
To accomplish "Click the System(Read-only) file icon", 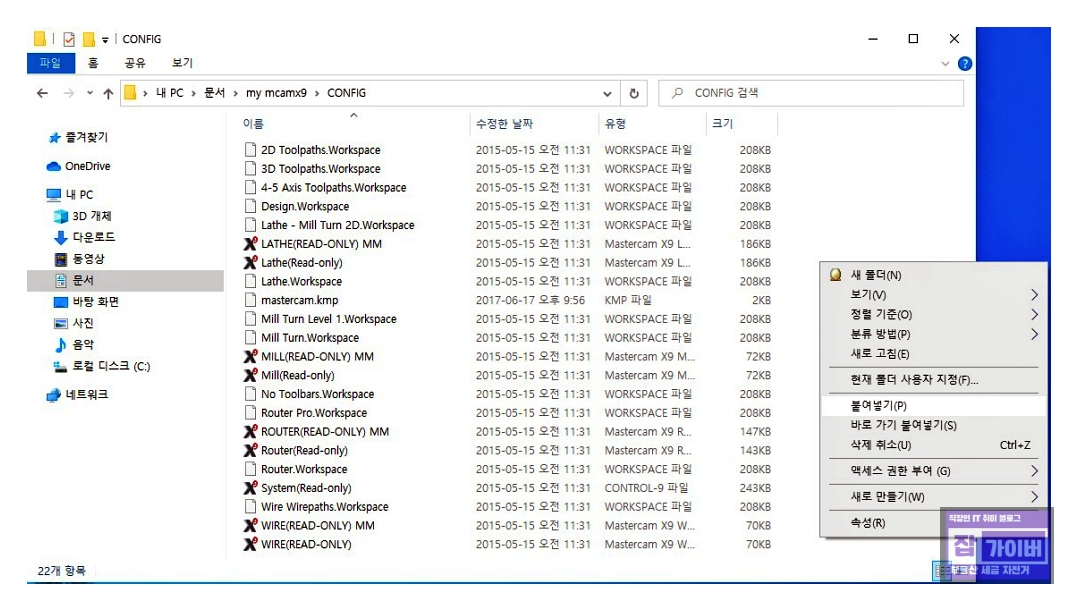I will pyautogui.click(x=251, y=488).
